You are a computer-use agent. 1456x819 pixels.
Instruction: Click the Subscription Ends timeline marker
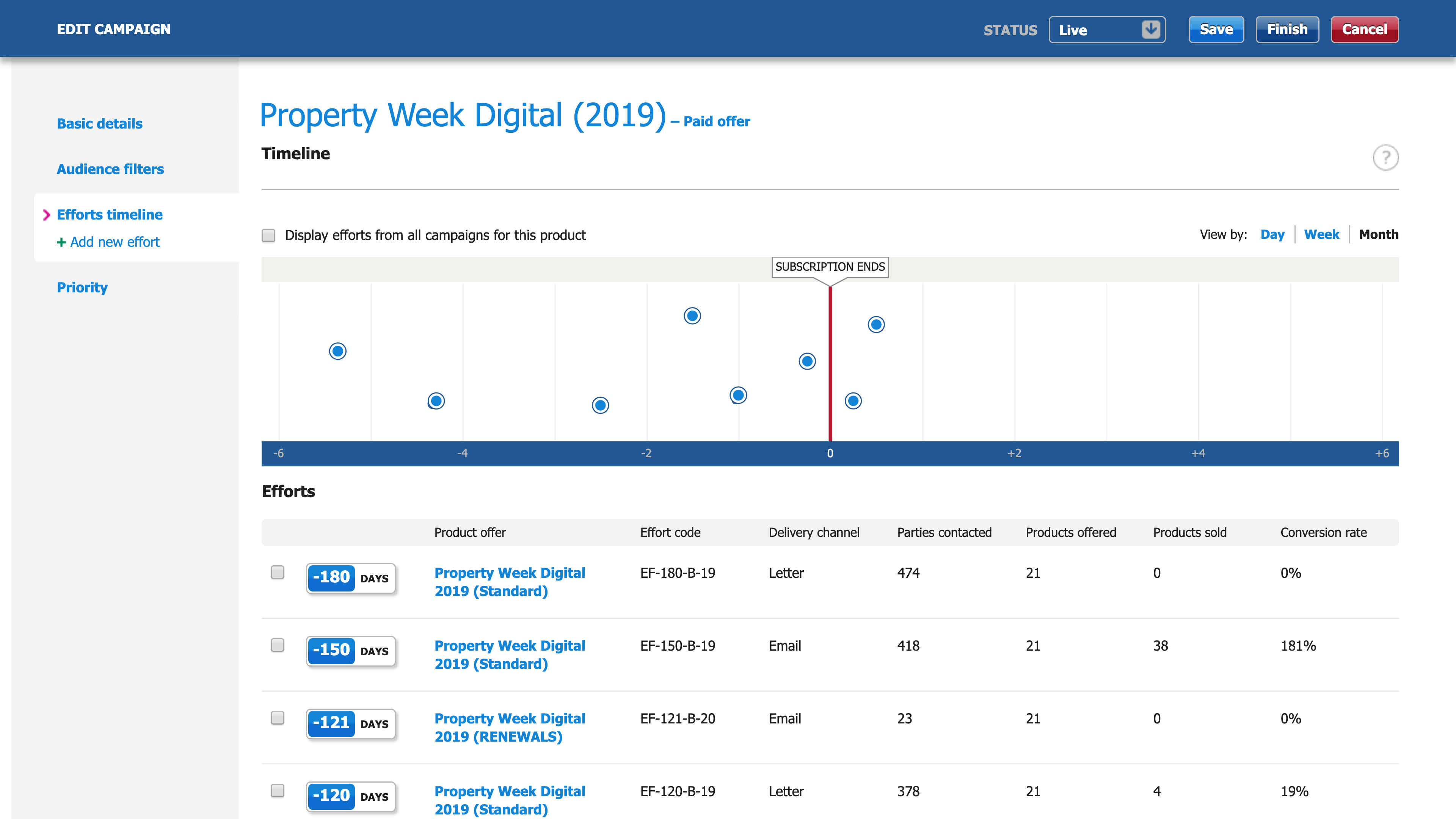tap(830, 267)
